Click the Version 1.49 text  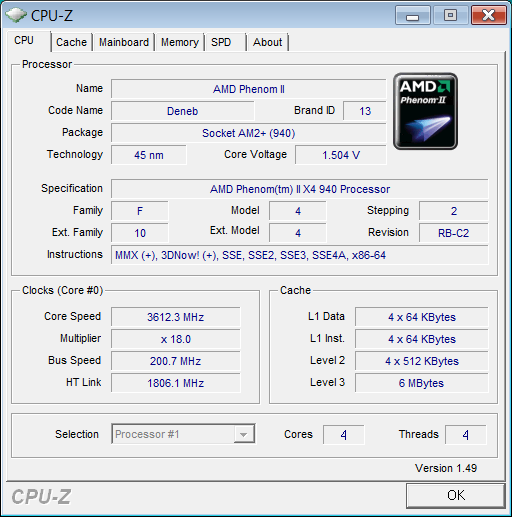click(x=446, y=468)
